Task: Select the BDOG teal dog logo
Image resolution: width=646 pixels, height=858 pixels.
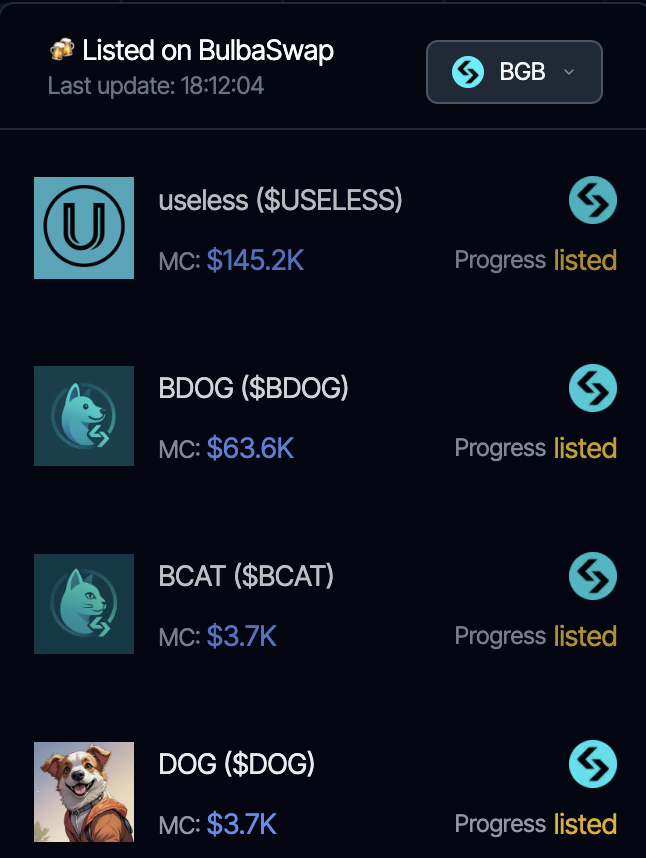Action: [x=84, y=416]
